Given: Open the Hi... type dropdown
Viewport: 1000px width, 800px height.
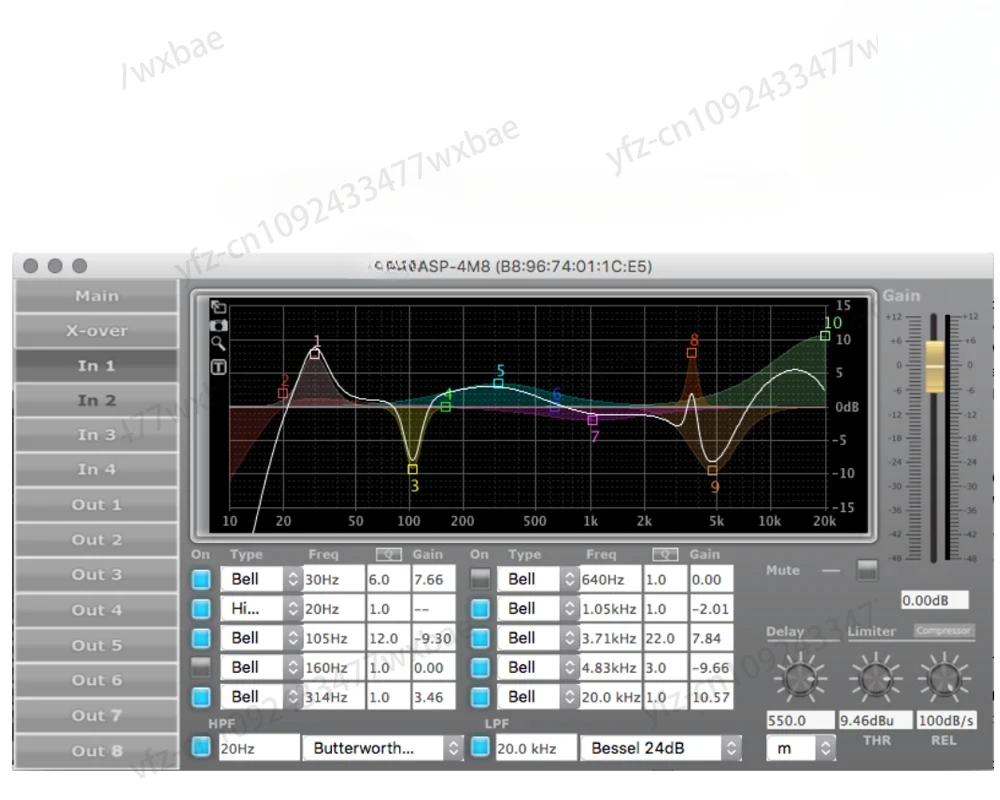Looking at the screenshot, I should (x=261, y=609).
